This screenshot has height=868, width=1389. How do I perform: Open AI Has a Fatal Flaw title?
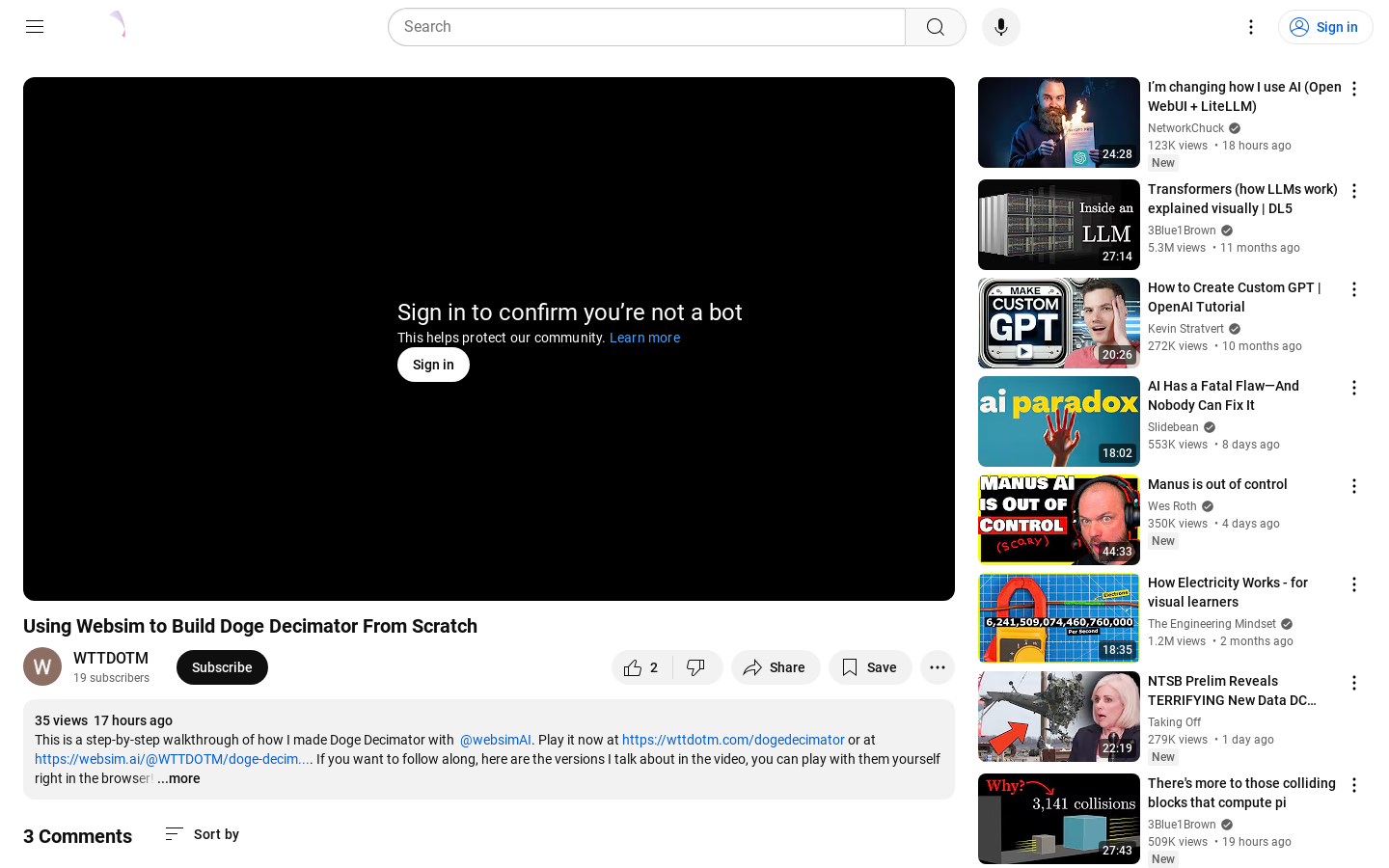coord(1223,395)
